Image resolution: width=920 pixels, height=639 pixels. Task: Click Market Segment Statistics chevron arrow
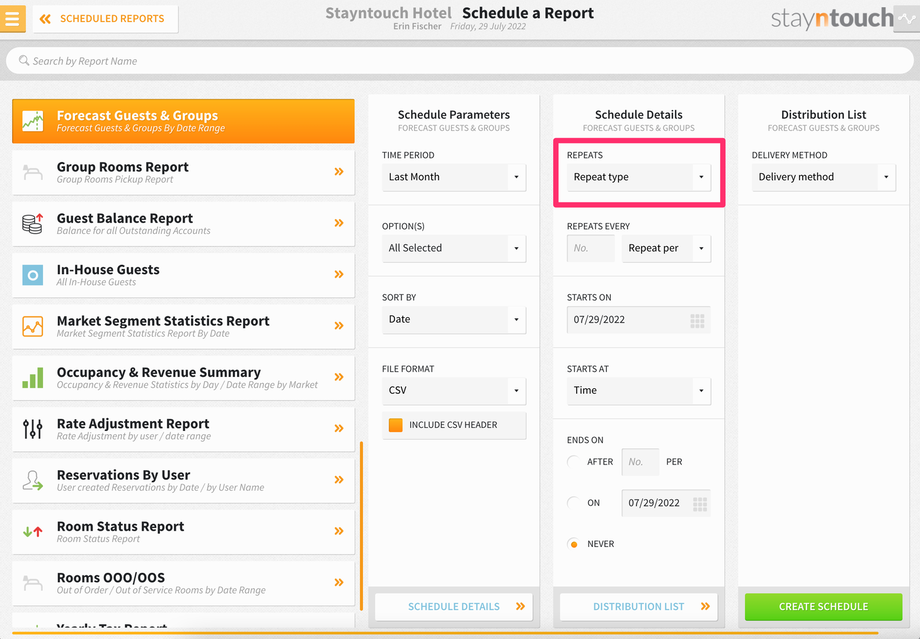pyautogui.click(x=339, y=326)
